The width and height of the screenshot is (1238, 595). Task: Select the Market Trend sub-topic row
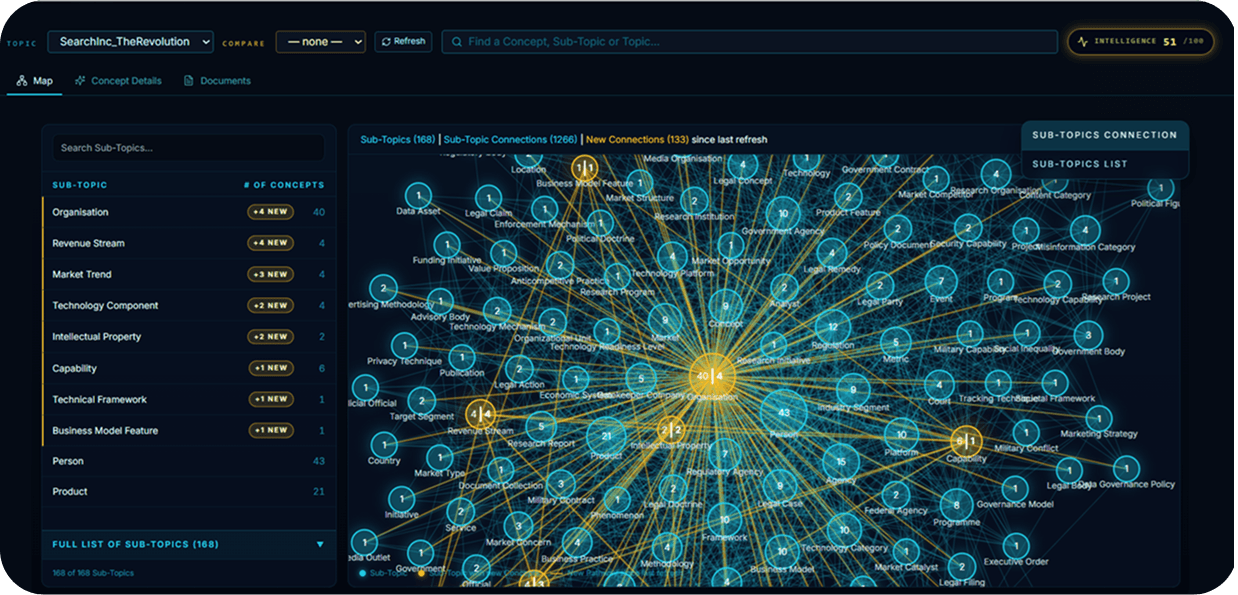pos(189,274)
